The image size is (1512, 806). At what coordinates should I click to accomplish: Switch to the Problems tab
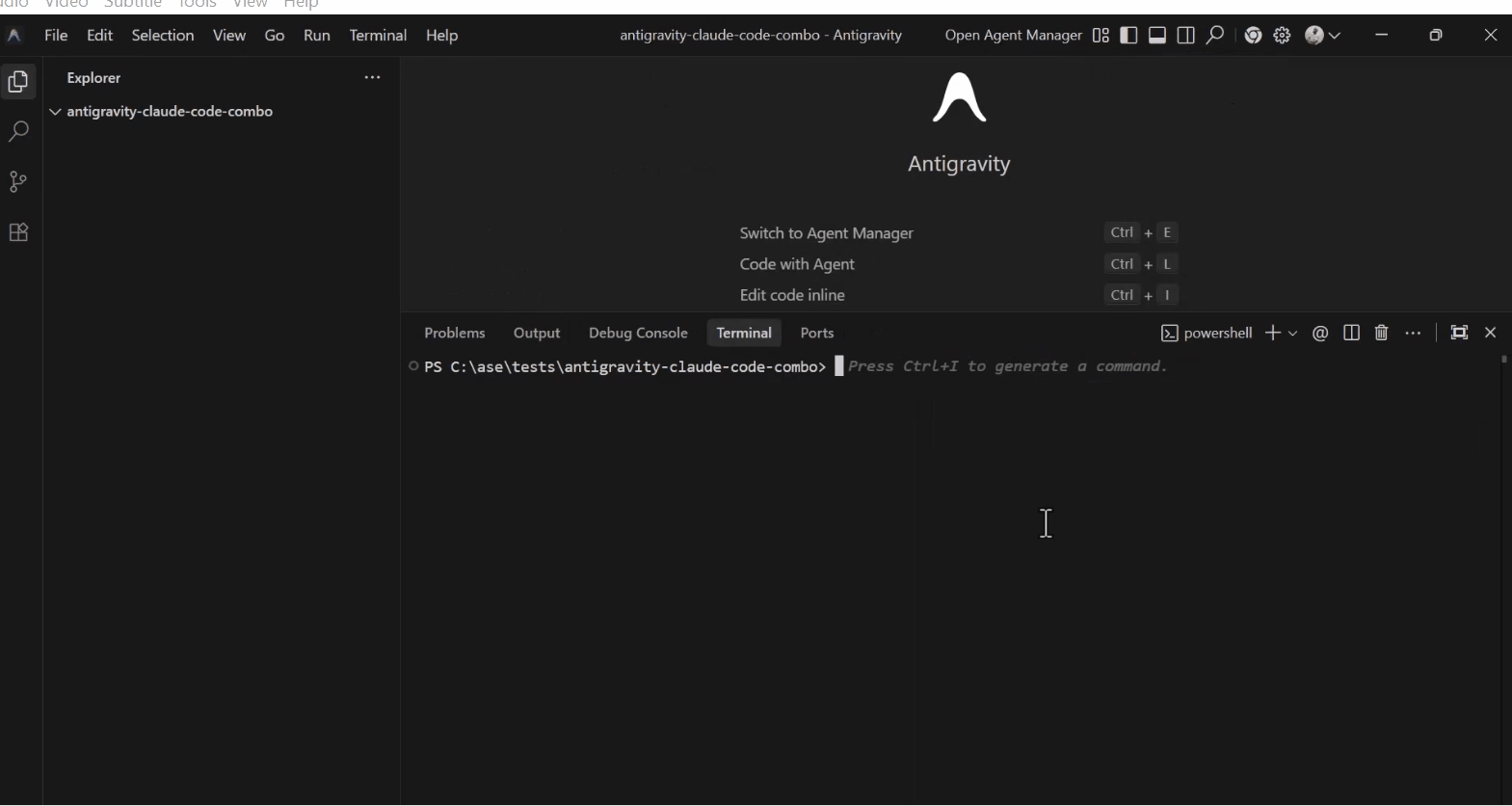pyautogui.click(x=454, y=333)
